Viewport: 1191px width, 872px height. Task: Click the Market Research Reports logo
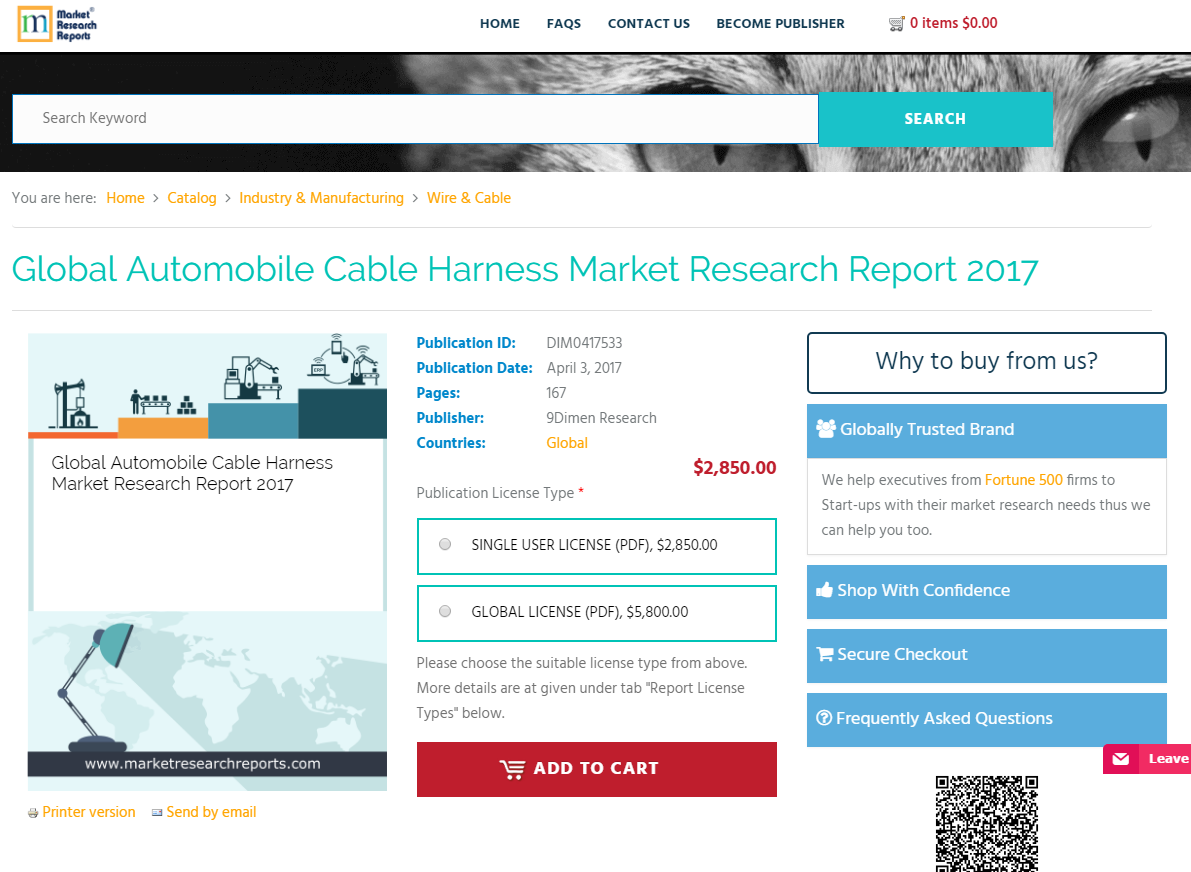pos(56,23)
